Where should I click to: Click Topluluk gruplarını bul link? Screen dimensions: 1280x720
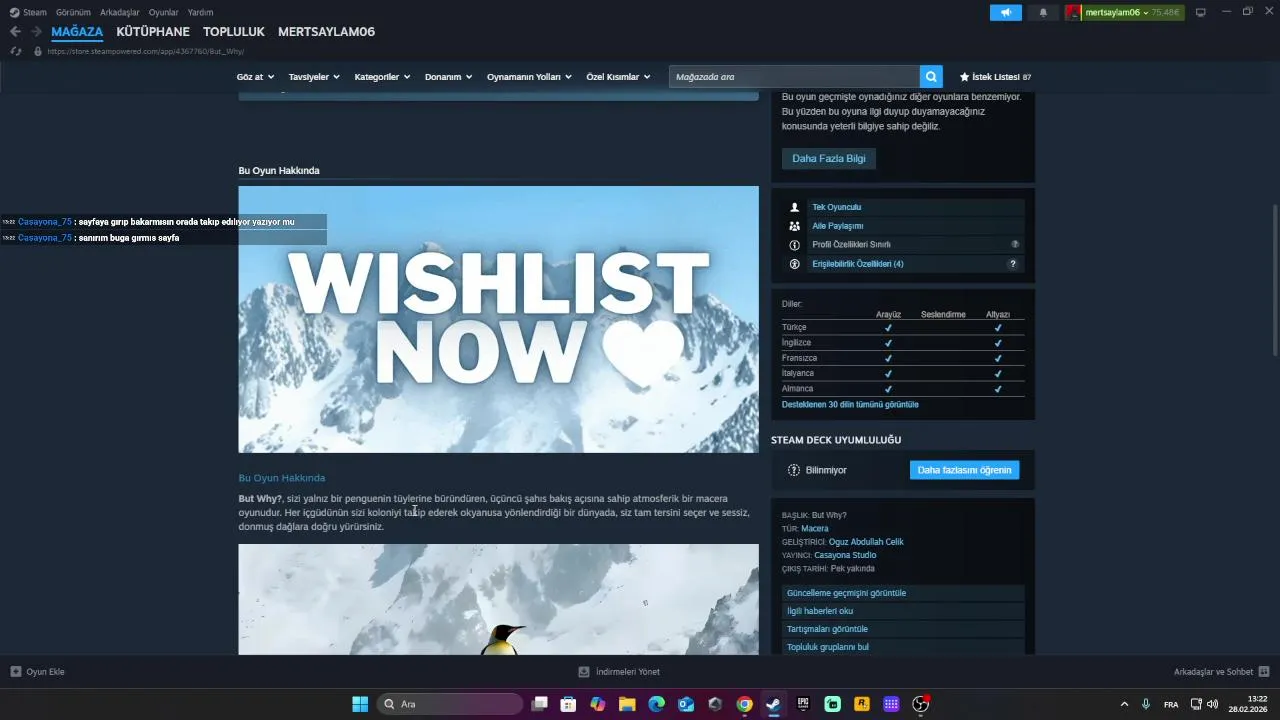click(903, 647)
